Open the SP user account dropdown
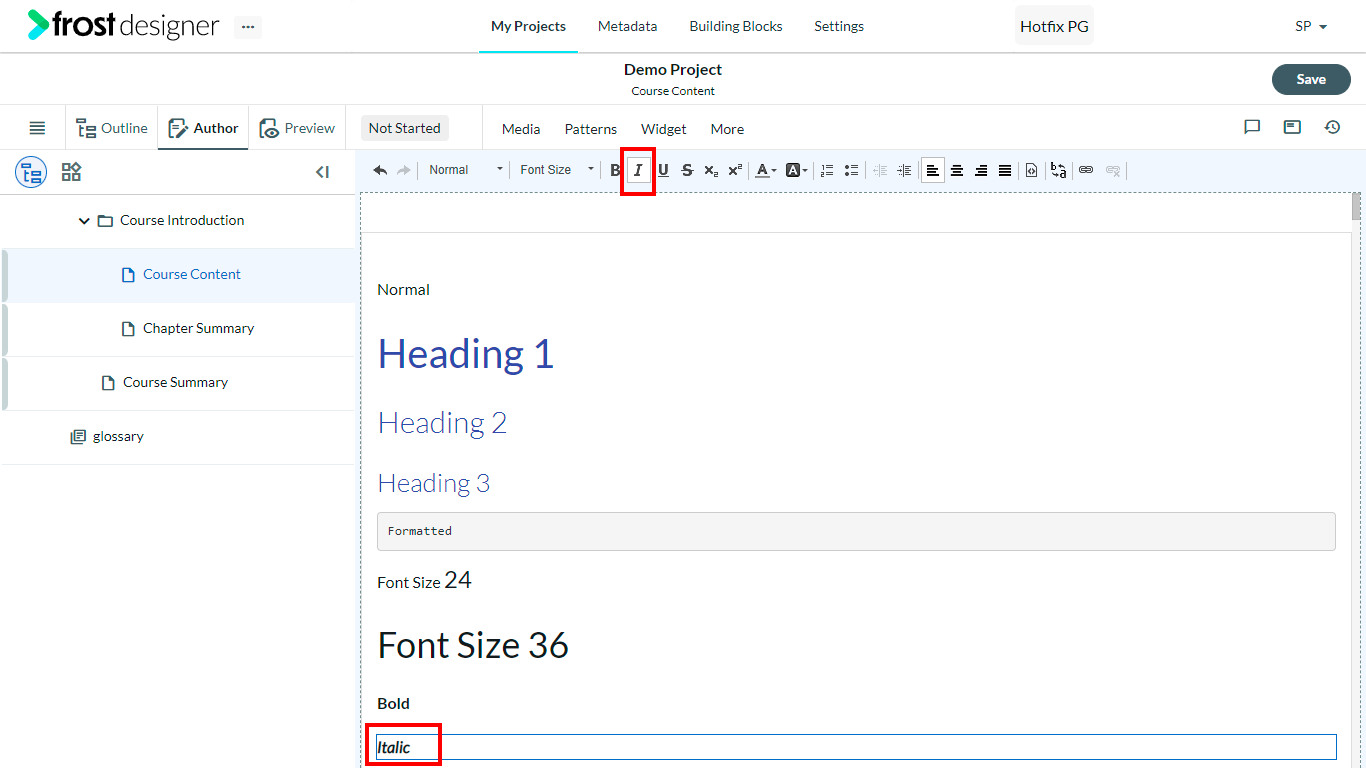The height and width of the screenshot is (768, 1366). (1311, 26)
